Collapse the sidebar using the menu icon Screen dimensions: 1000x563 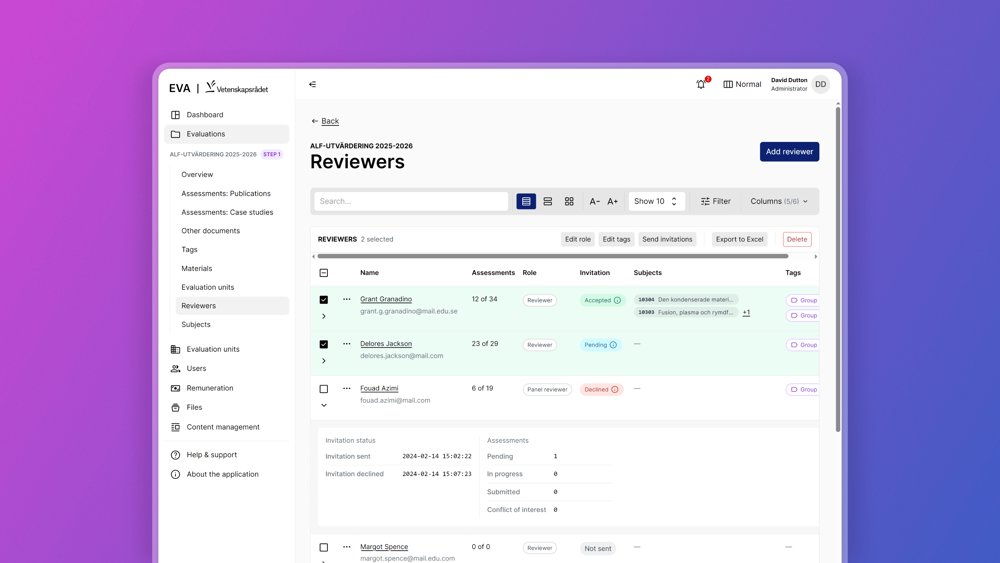point(313,85)
